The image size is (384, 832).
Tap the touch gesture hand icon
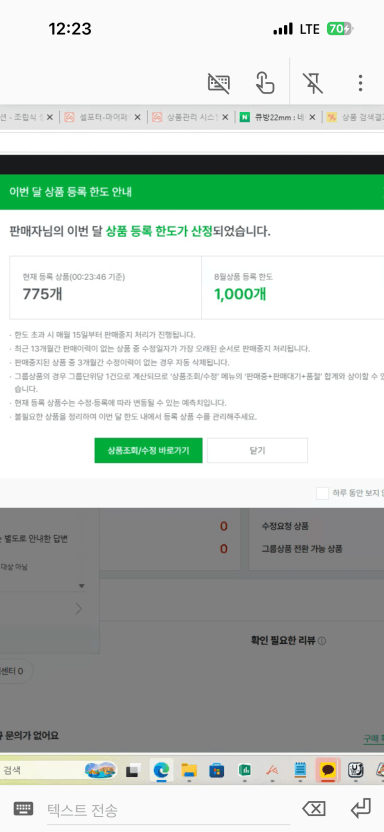pyautogui.click(x=265, y=83)
